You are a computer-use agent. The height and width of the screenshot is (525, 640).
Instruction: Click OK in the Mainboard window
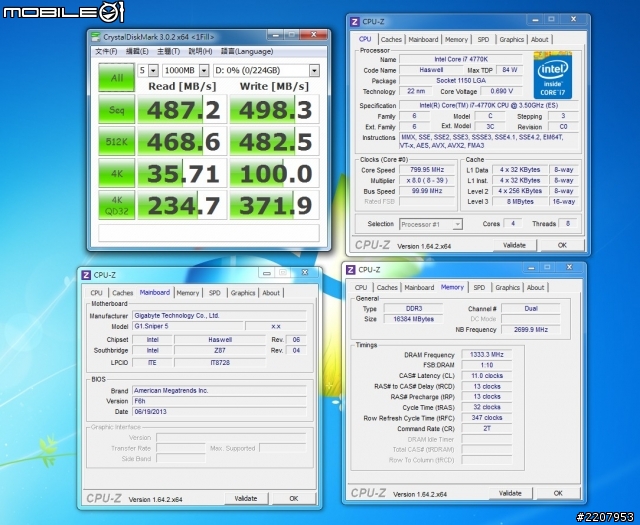(x=293, y=498)
